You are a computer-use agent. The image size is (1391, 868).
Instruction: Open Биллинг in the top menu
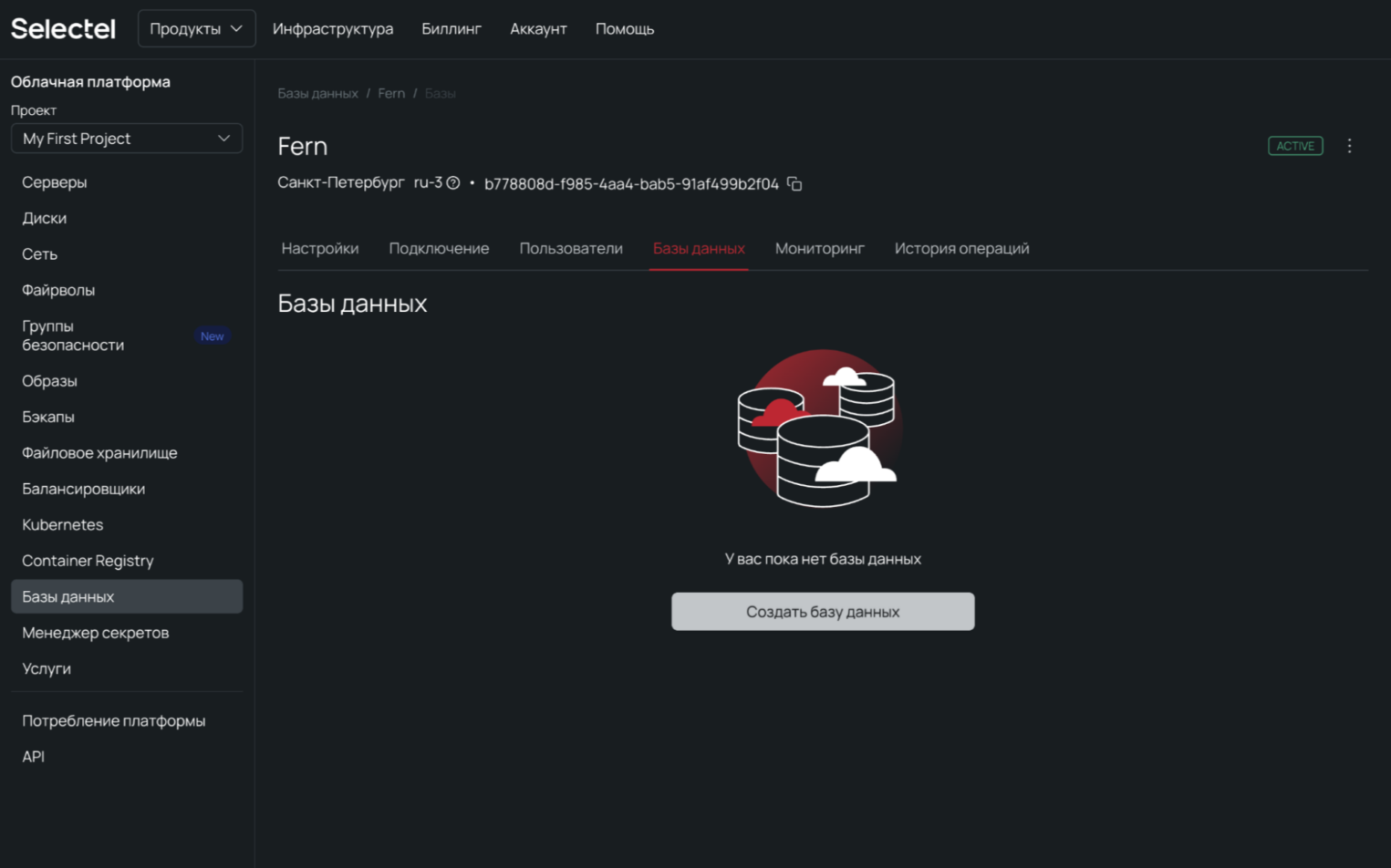click(451, 29)
